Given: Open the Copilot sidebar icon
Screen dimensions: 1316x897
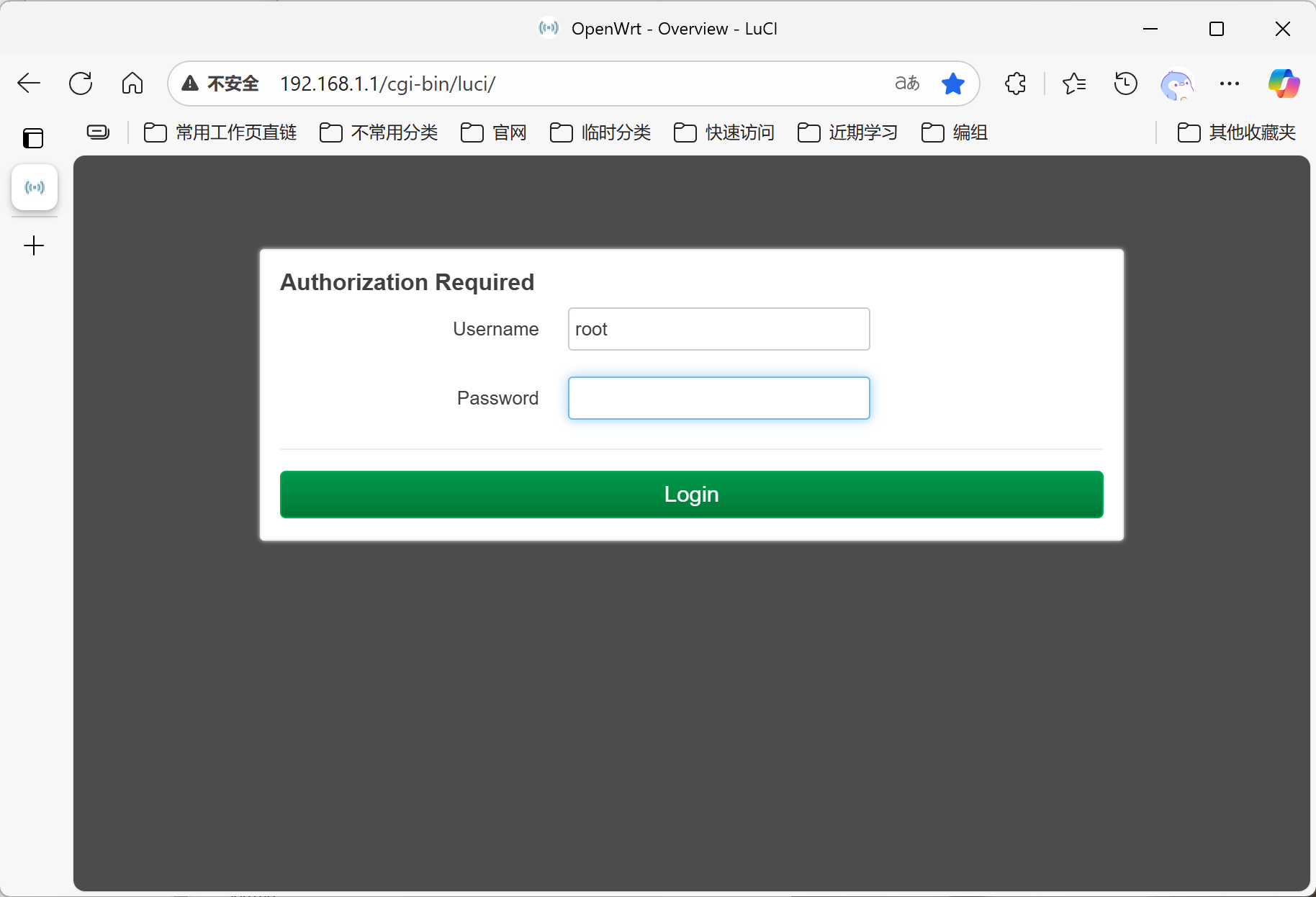Looking at the screenshot, I should coord(1284,84).
